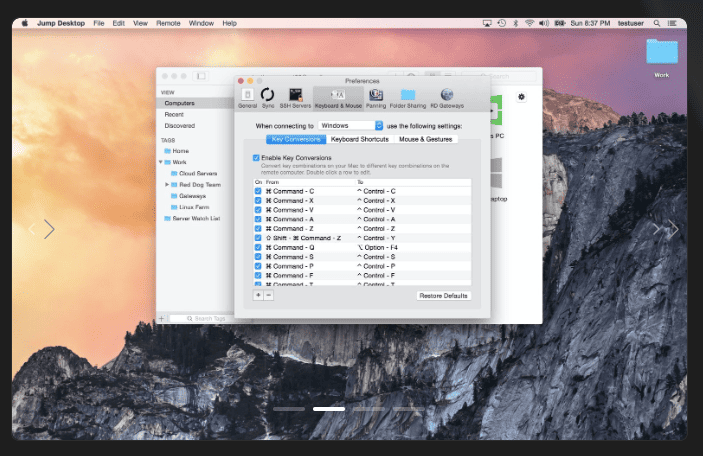Open Spotlight search in the menu bar
The width and height of the screenshot is (703, 456).
click(x=656, y=23)
